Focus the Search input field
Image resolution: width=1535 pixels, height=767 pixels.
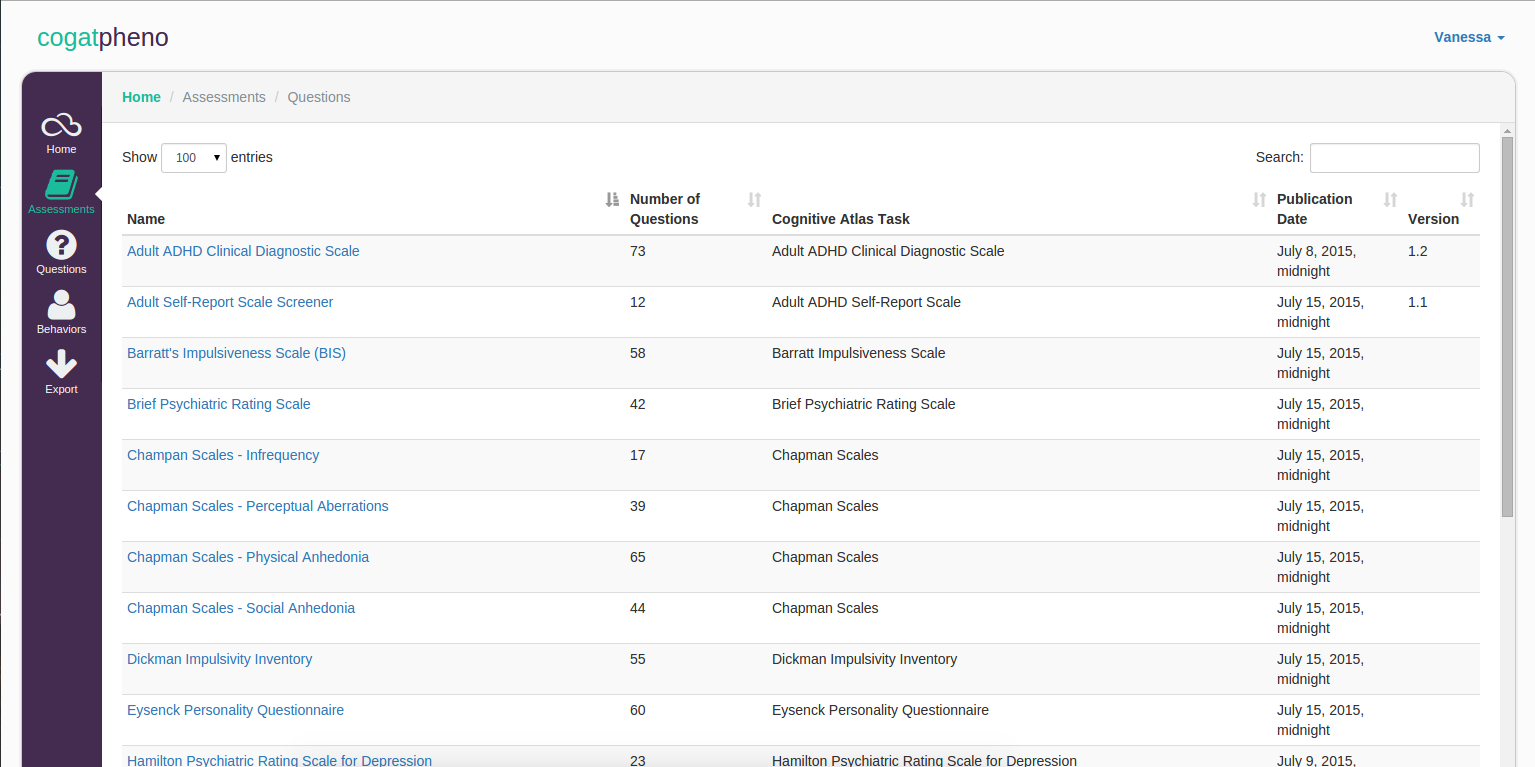(x=1395, y=158)
